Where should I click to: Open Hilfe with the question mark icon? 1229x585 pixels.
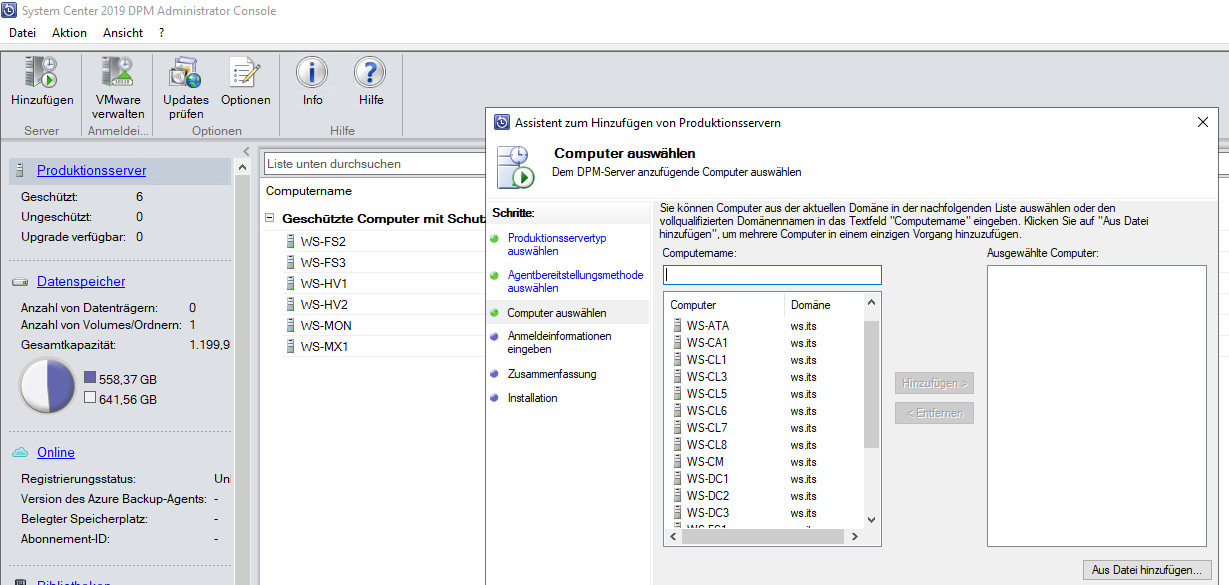370,72
